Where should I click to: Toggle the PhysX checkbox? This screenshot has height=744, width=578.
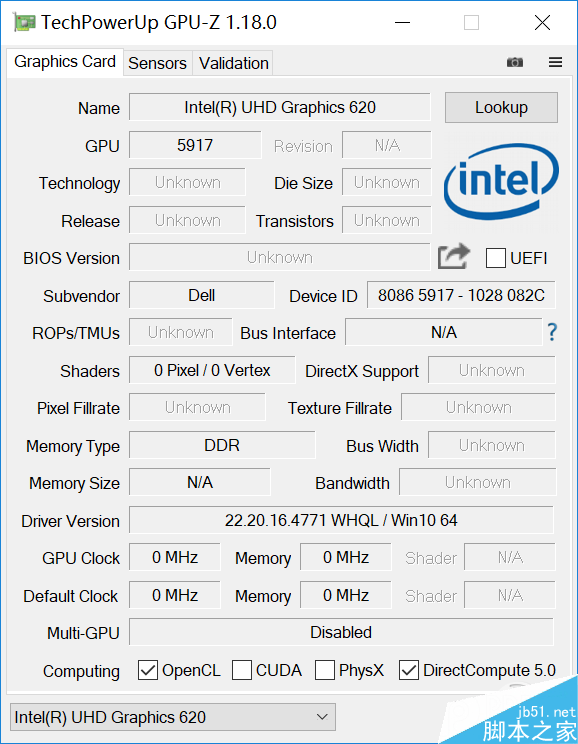tap(325, 670)
